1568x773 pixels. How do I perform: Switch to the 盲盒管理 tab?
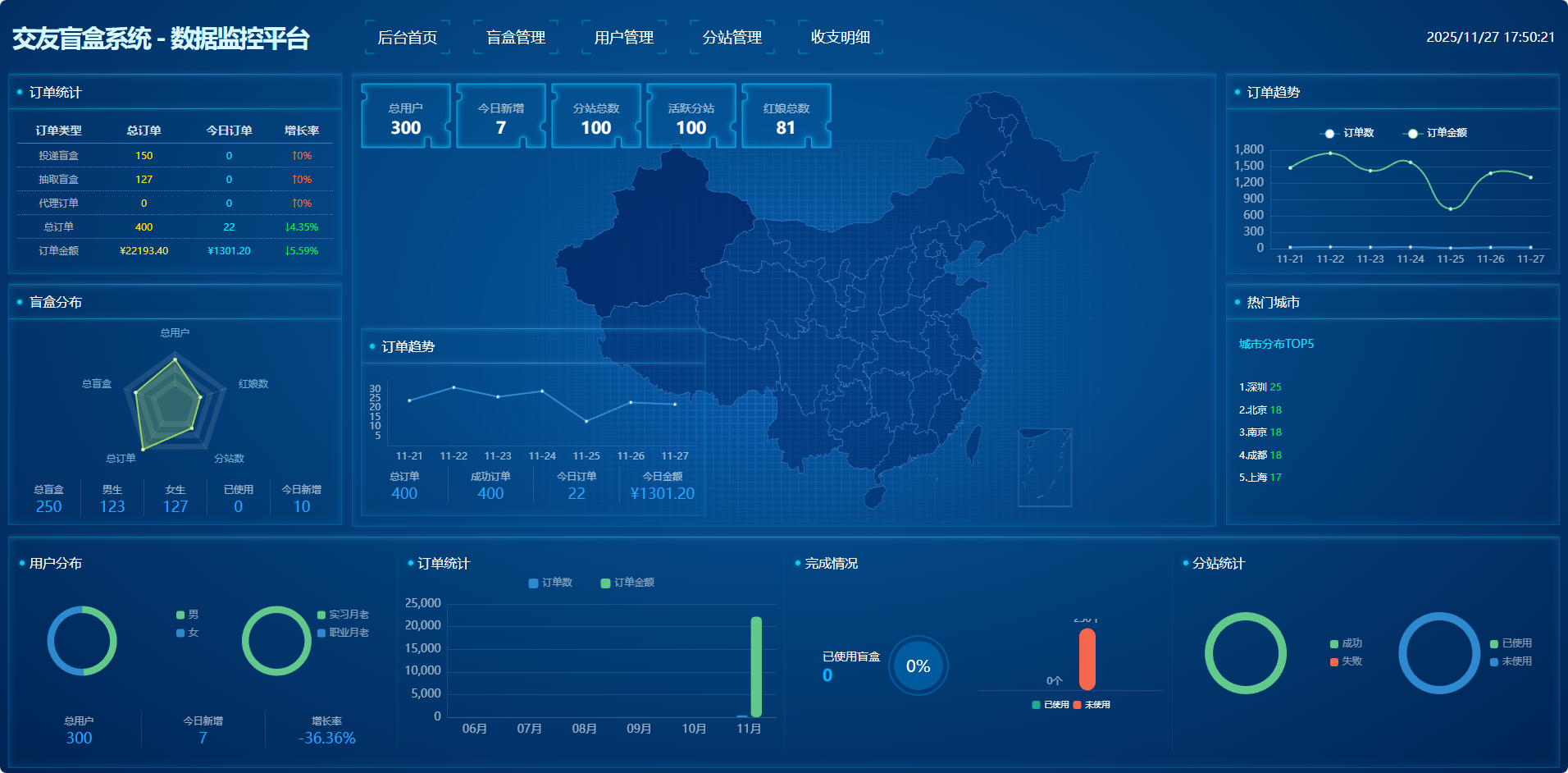(x=515, y=38)
